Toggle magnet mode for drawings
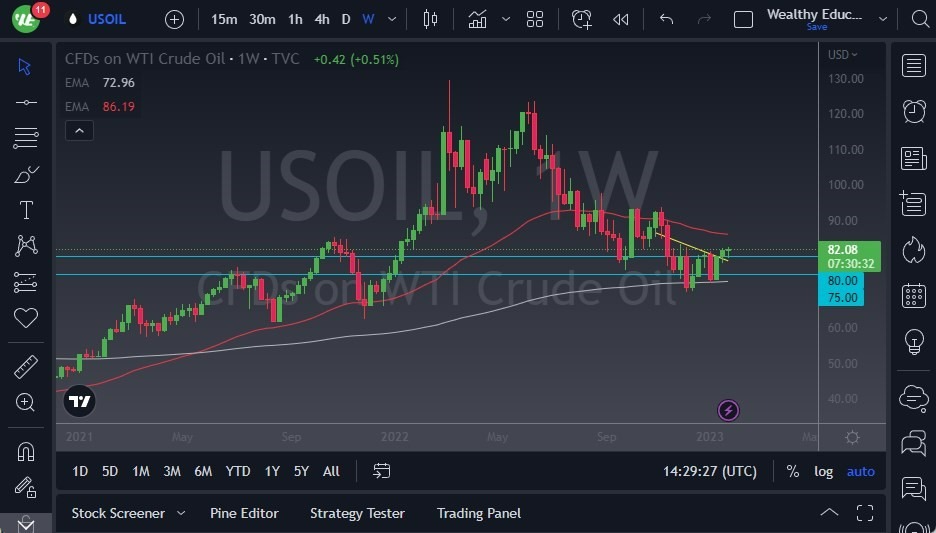The height and width of the screenshot is (533, 936). (26, 452)
